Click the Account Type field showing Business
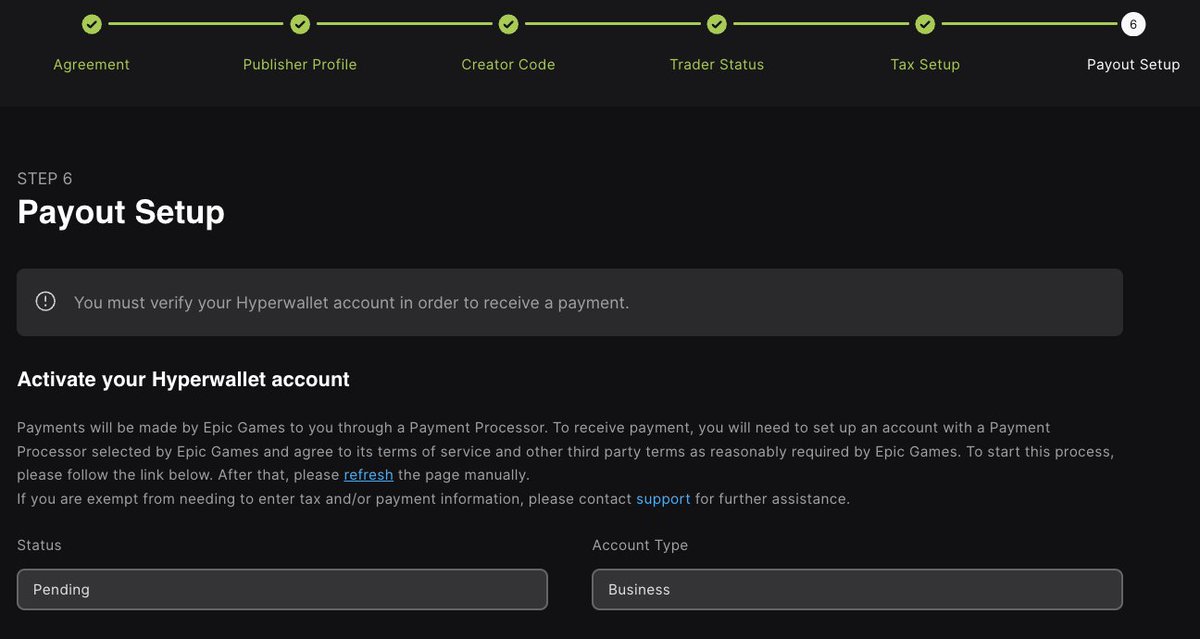 (x=857, y=589)
